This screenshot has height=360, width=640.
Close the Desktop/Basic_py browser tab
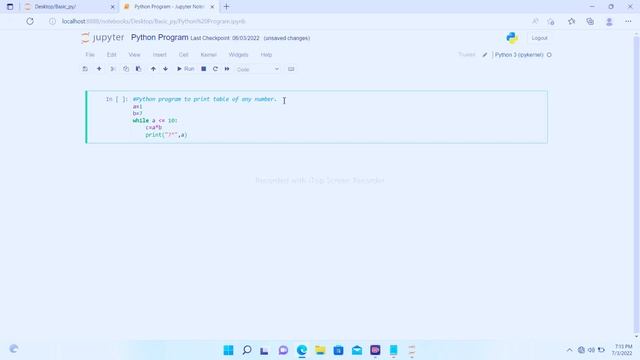pyautogui.click(x=113, y=7)
